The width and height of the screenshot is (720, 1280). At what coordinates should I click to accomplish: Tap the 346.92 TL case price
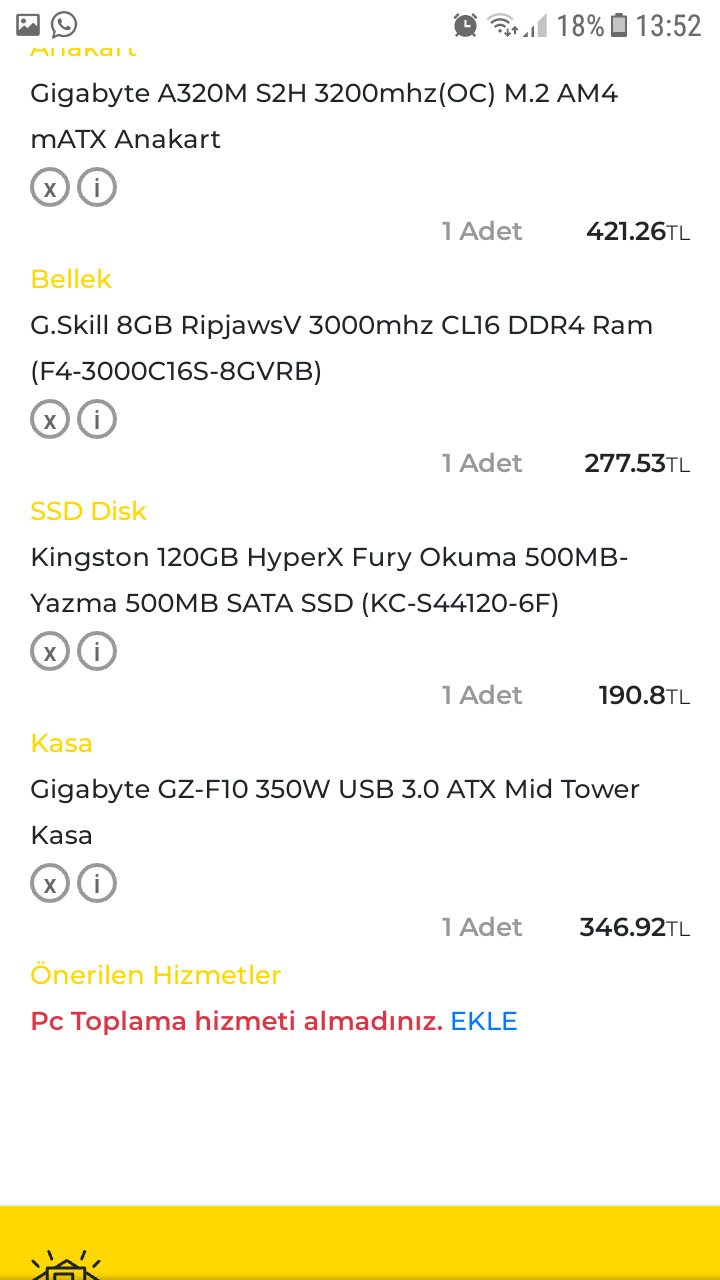[634, 928]
